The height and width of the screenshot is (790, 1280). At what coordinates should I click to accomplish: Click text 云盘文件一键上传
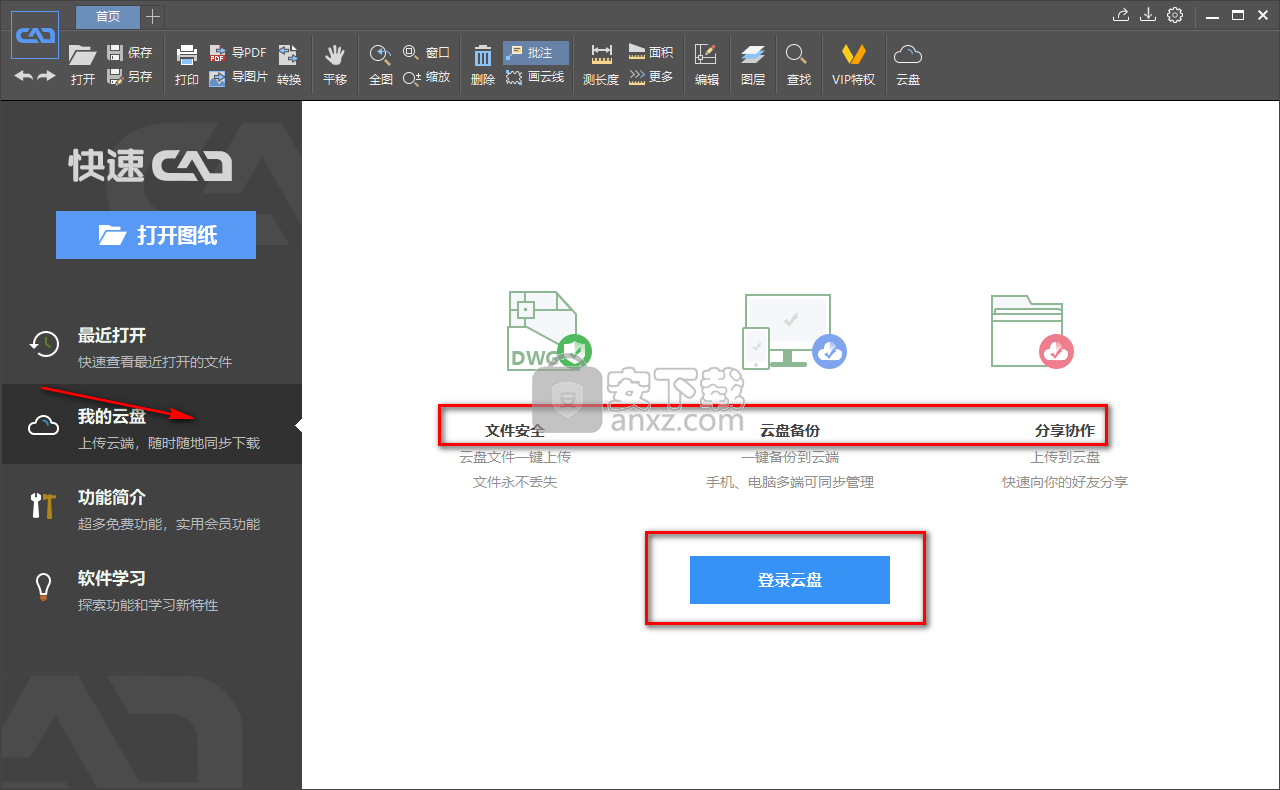click(x=515, y=457)
